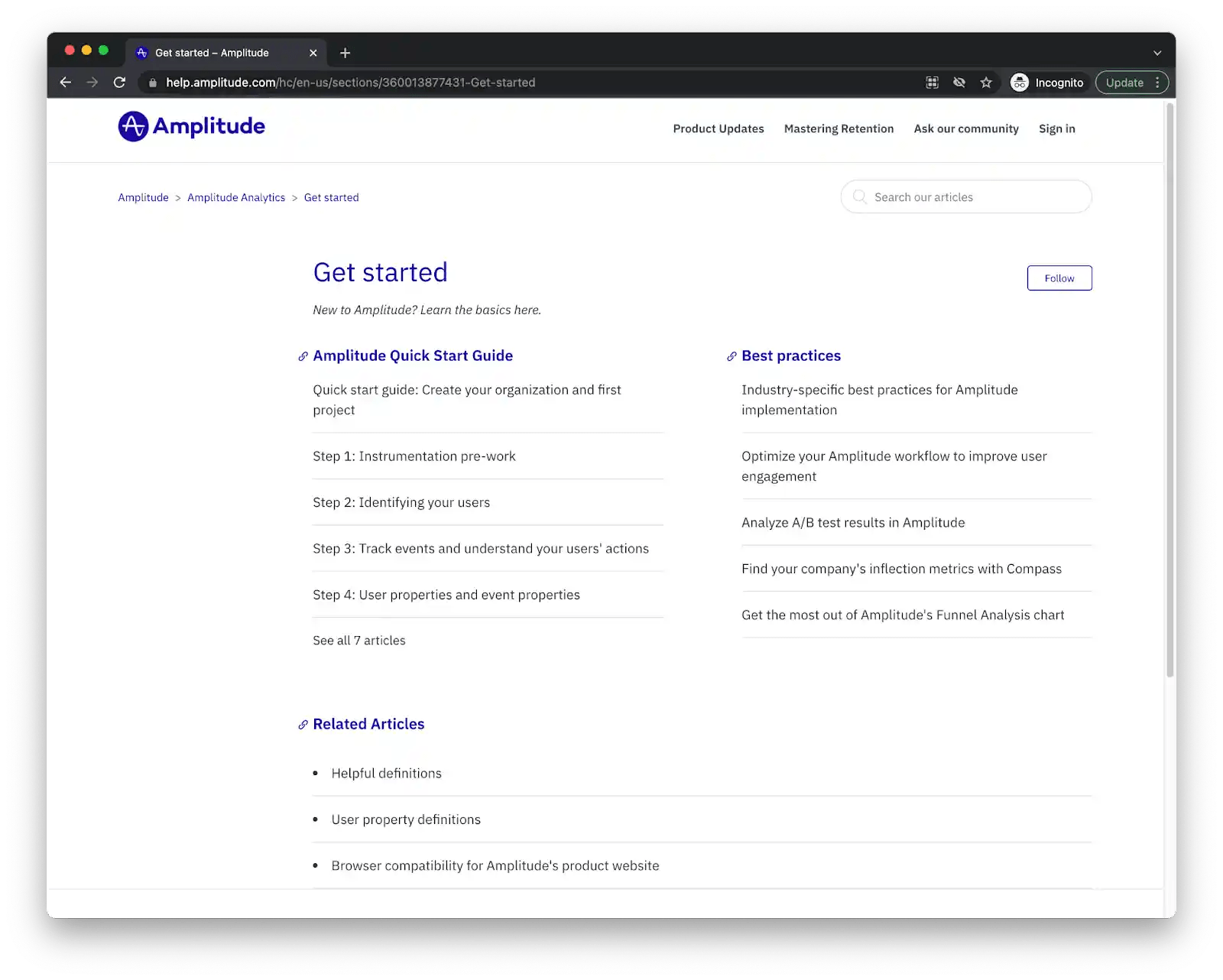The image size is (1223, 980).
Task: Open the chevron dropdown at the window's top right
Action: click(1159, 52)
